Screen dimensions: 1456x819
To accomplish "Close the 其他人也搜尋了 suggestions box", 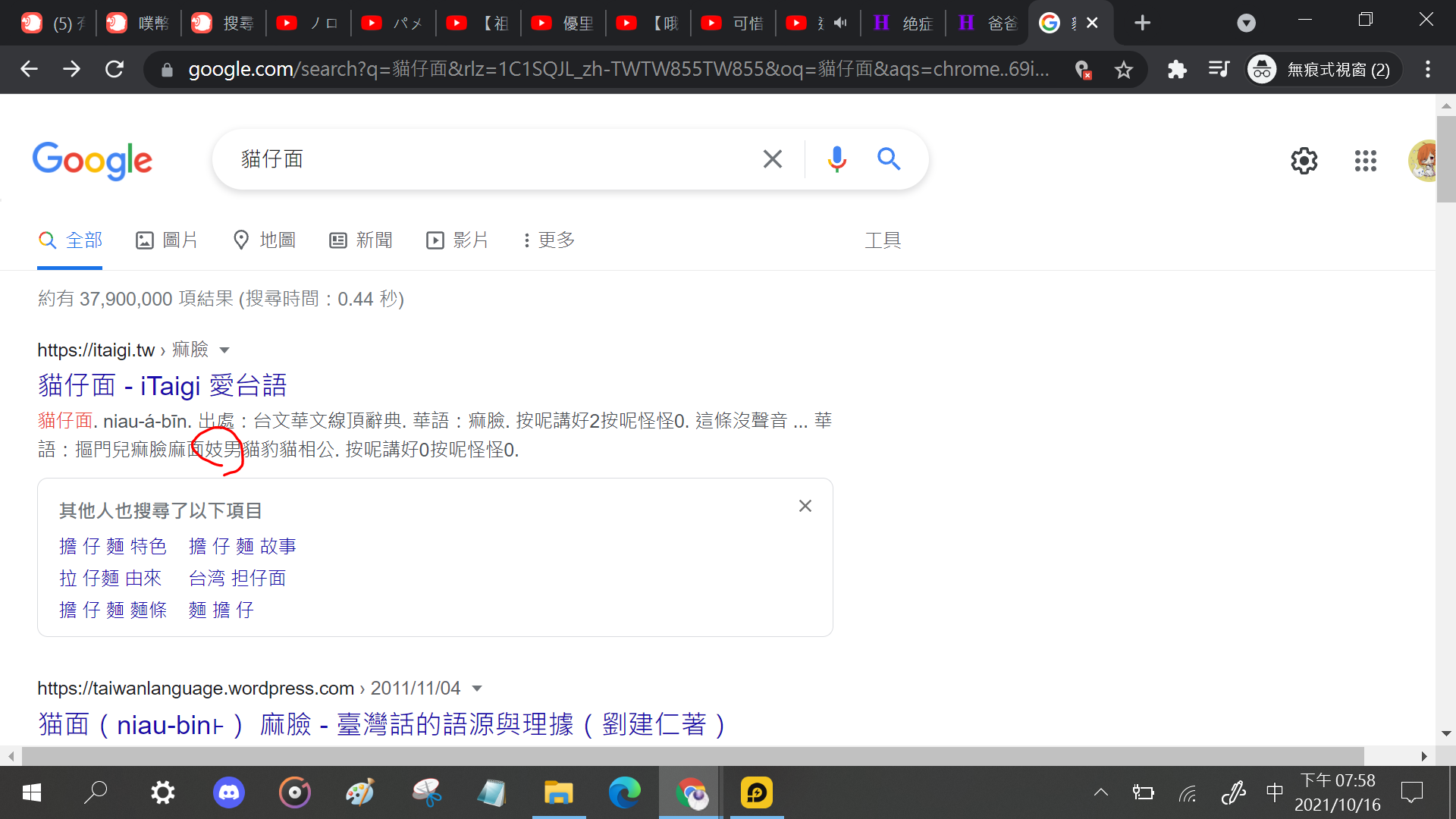I will point(805,506).
